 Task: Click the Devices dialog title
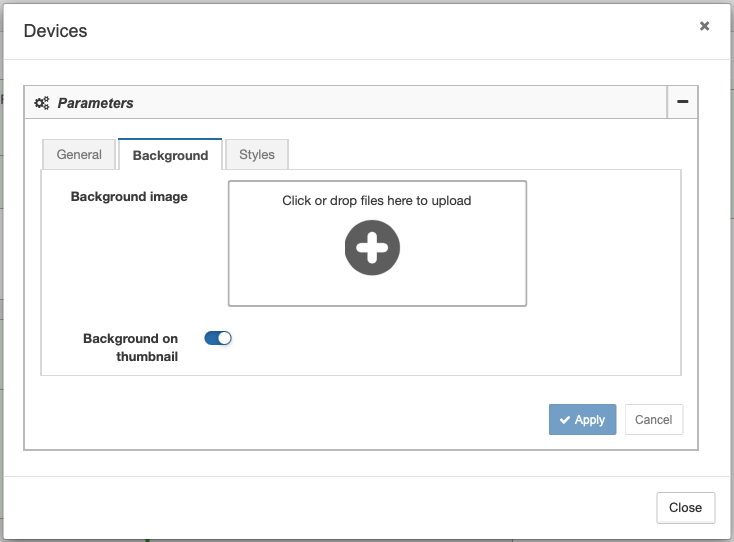[55, 31]
